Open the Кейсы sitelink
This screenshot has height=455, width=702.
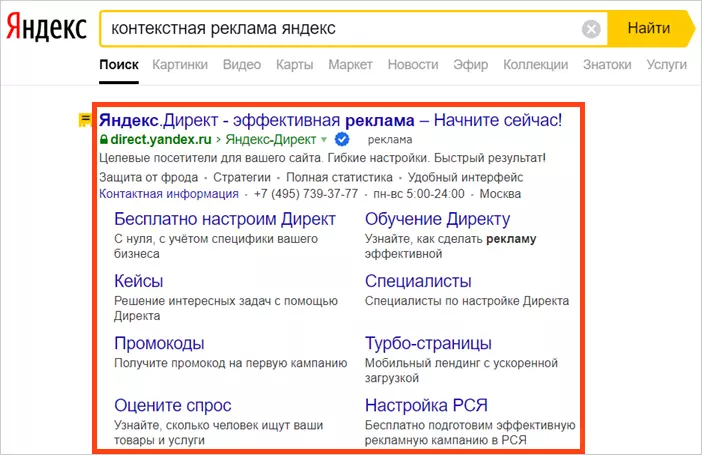click(x=138, y=281)
